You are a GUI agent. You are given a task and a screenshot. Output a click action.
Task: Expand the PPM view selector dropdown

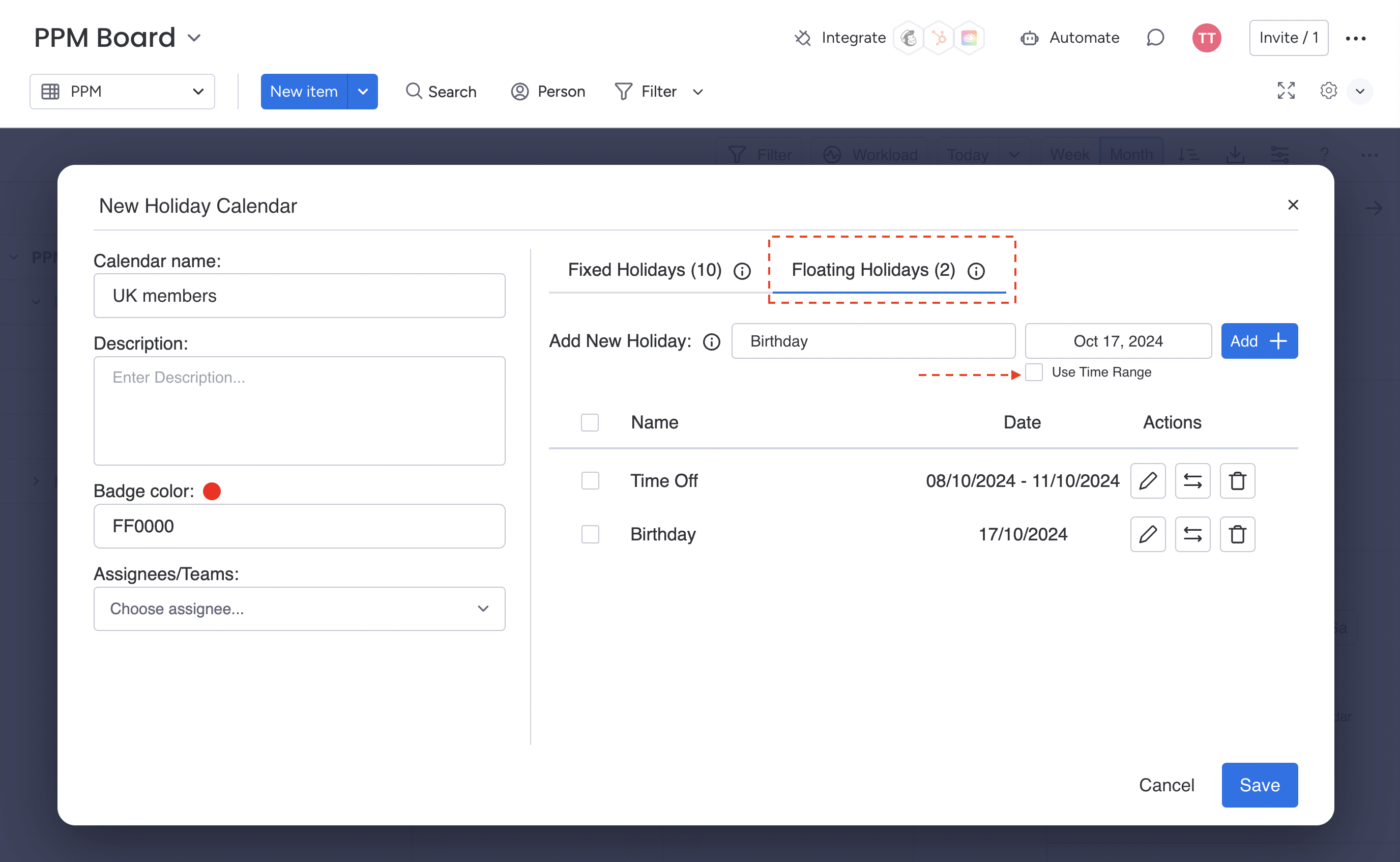(122, 91)
